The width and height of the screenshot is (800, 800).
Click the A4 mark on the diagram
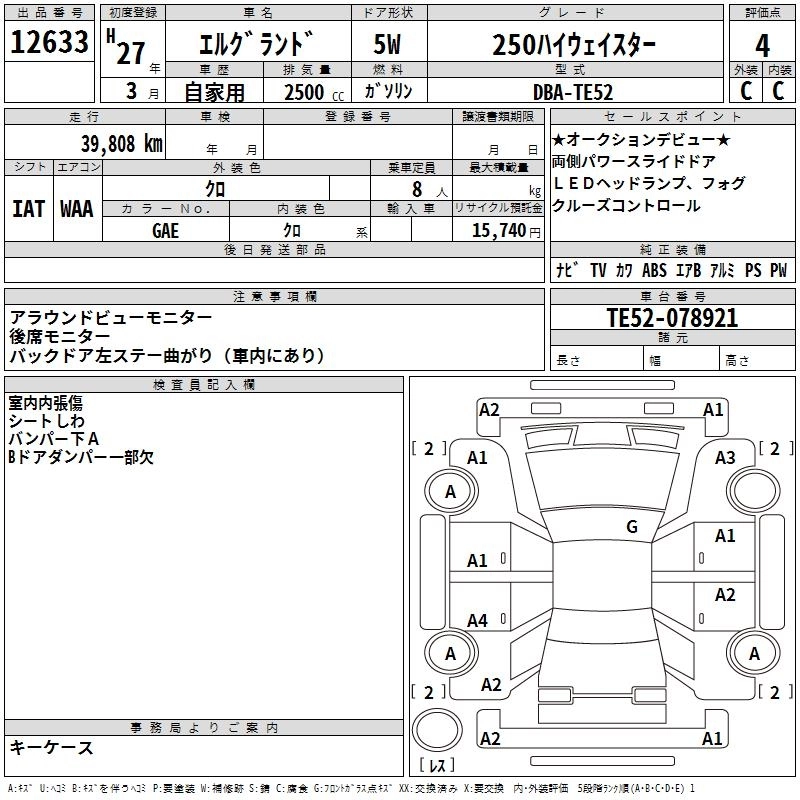coord(478,621)
